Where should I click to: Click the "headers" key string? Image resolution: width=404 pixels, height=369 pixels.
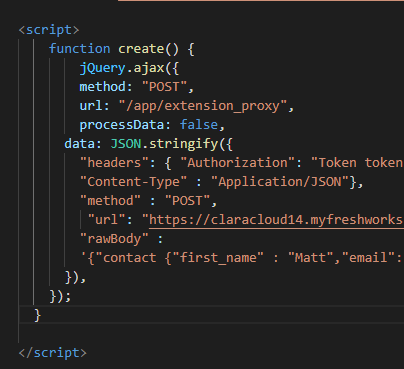(x=114, y=163)
